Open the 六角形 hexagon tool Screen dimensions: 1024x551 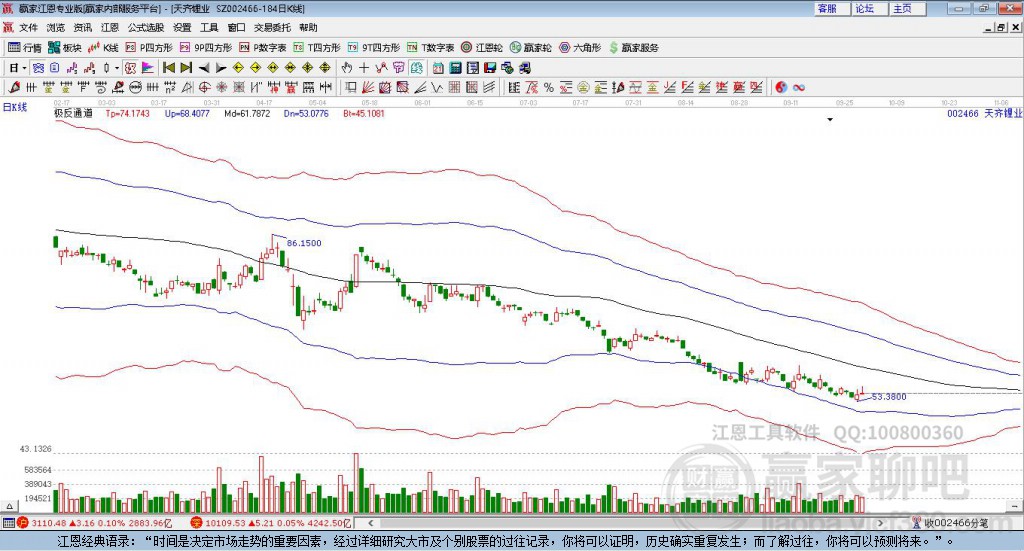tap(580, 48)
